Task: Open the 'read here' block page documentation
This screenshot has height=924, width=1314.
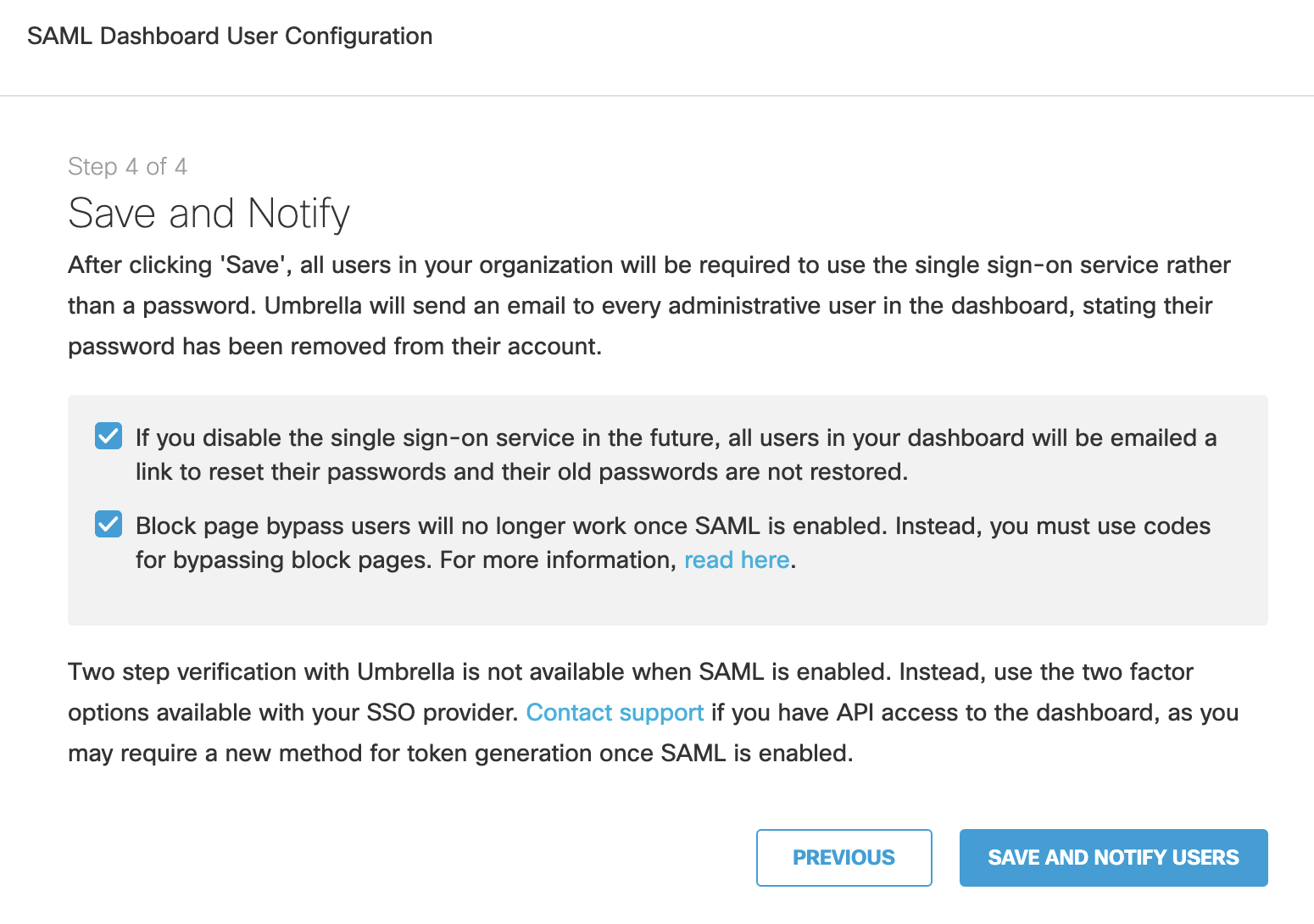Action: 736,559
